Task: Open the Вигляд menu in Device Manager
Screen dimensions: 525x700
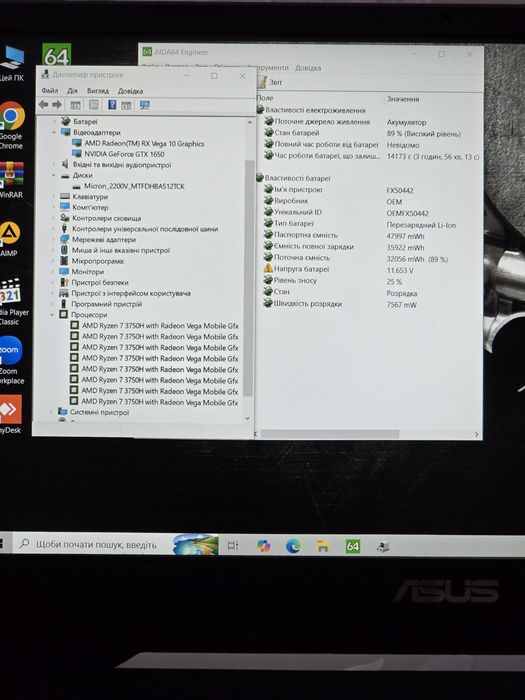Action: pos(98,91)
